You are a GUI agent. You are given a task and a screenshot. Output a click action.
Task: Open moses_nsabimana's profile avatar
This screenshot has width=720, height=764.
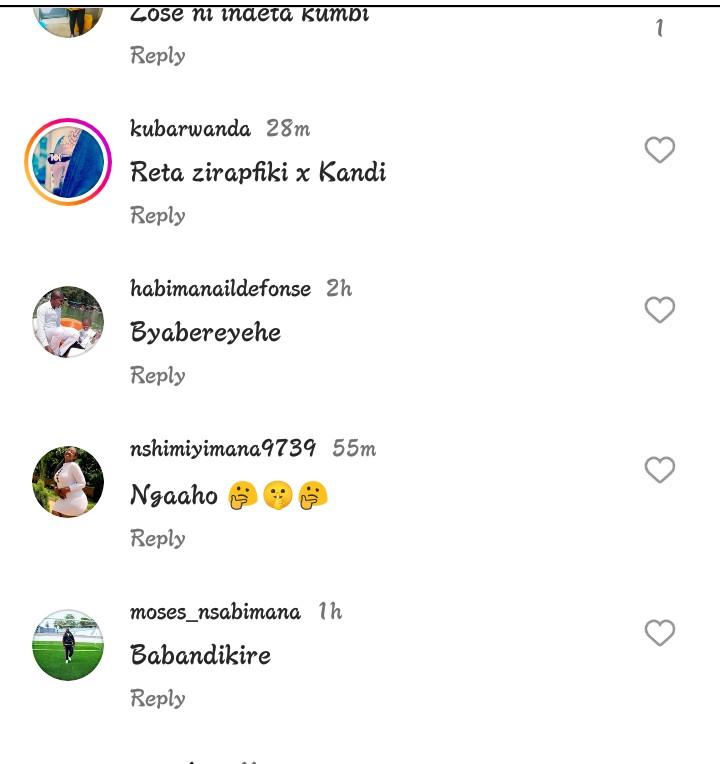(68, 645)
